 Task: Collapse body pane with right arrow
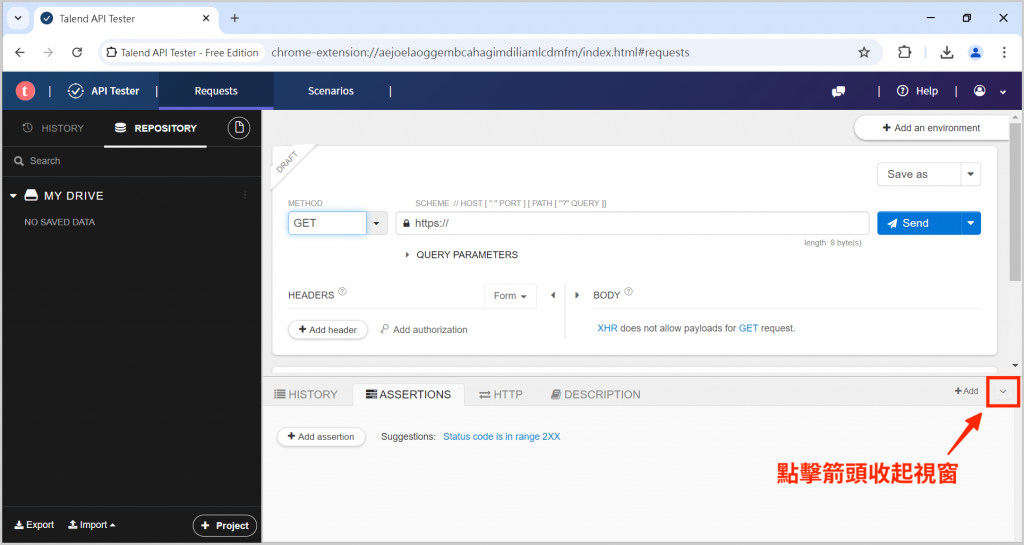click(577, 295)
